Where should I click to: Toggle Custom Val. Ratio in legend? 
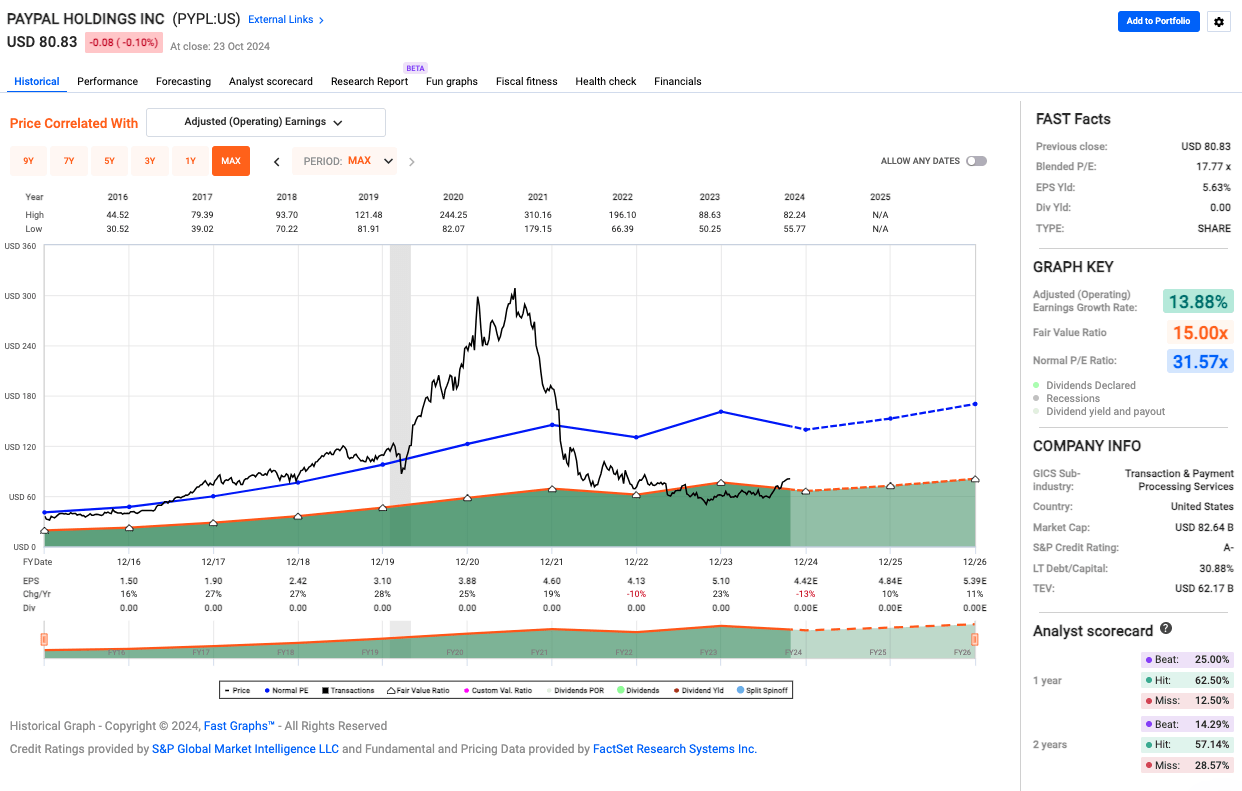pos(497,690)
